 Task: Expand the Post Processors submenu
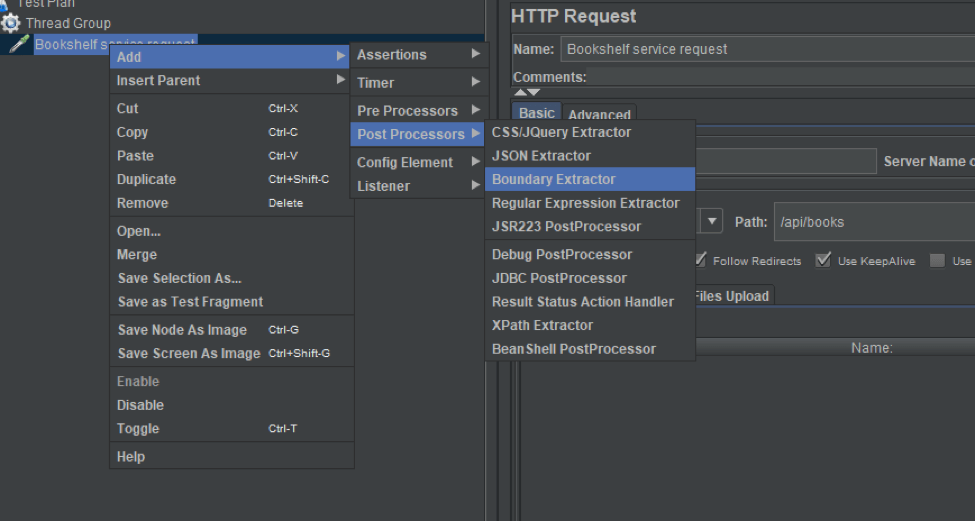pyautogui.click(x=418, y=134)
